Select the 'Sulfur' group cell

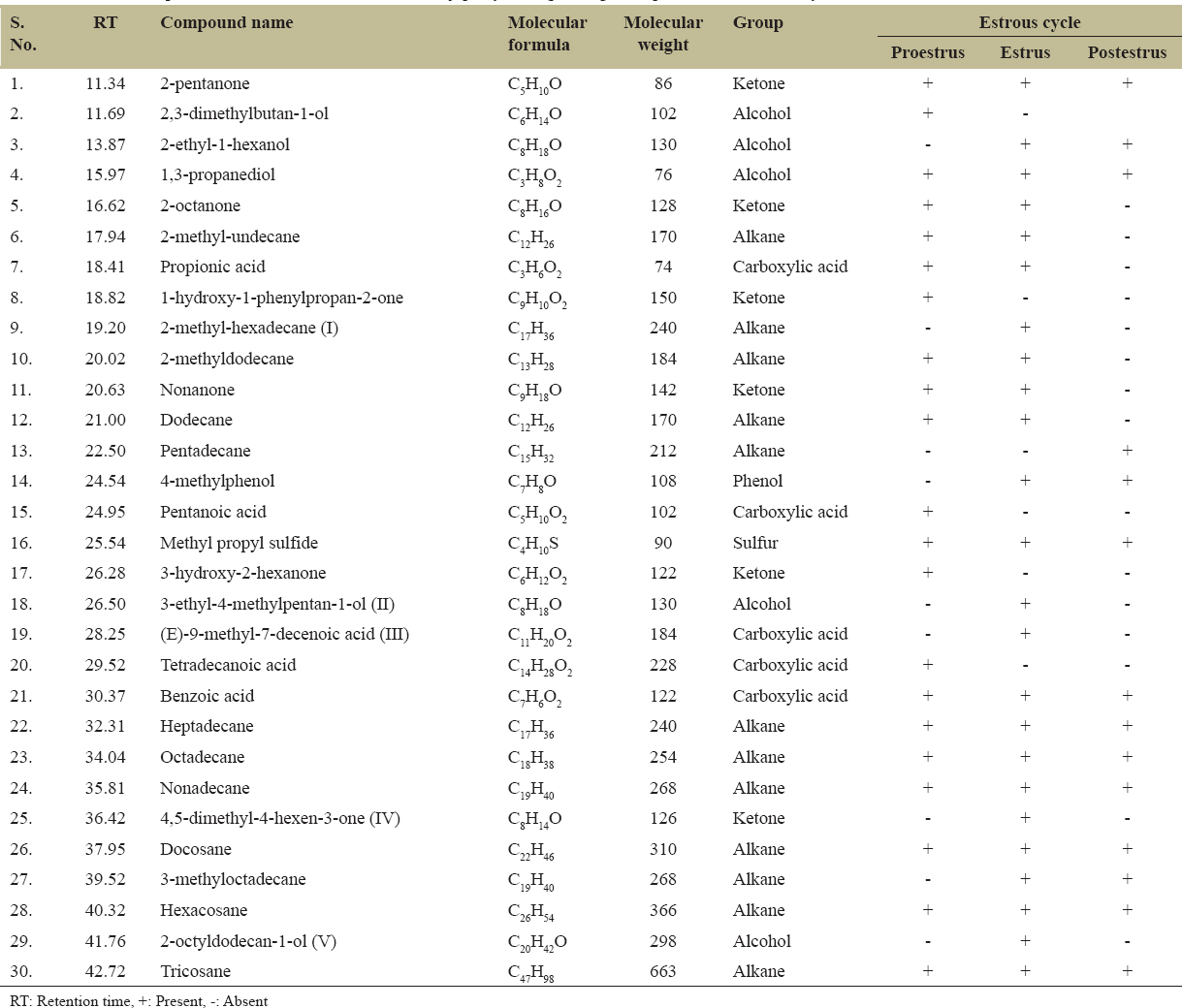click(755, 543)
